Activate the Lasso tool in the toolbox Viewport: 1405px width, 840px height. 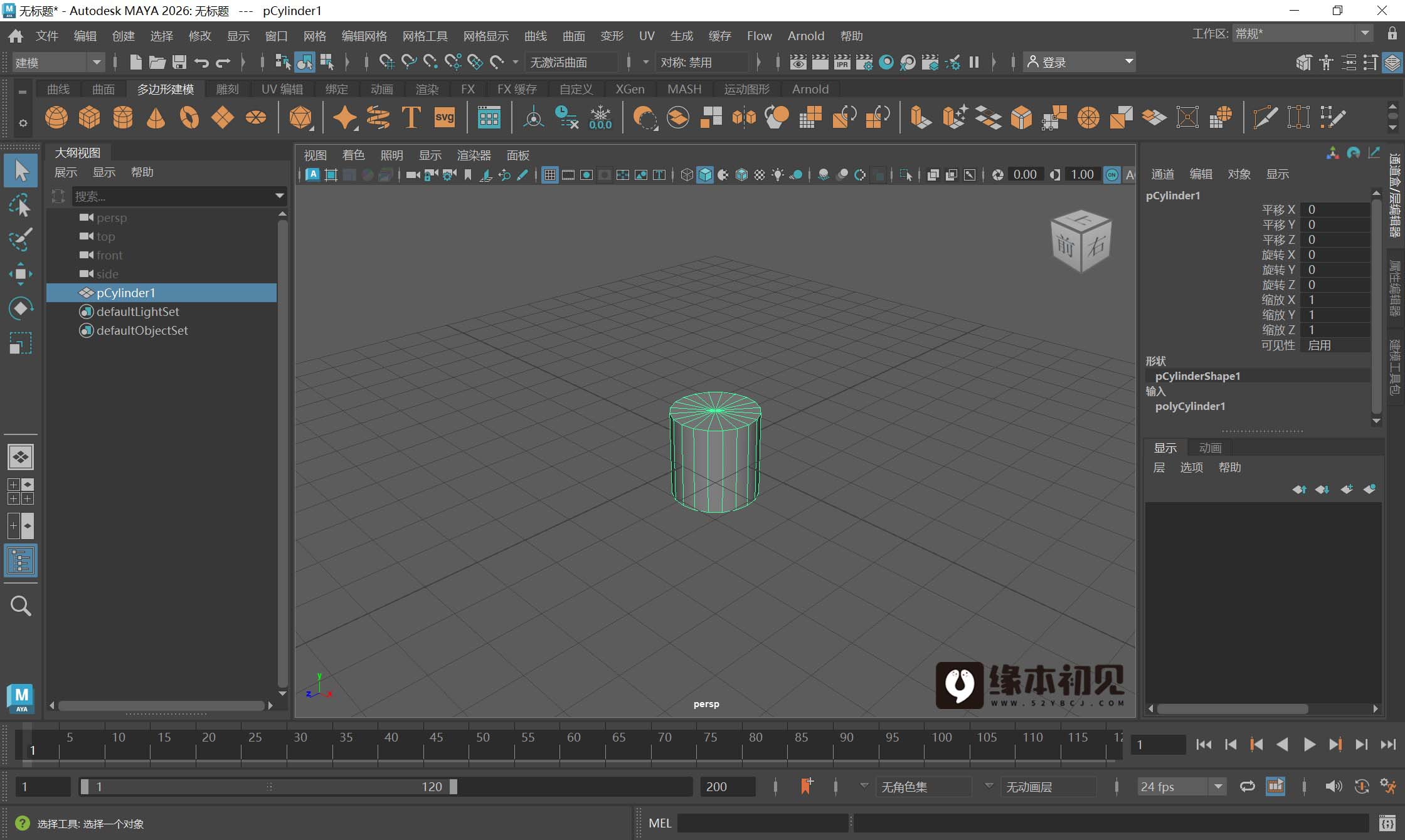pyautogui.click(x=21, y=206)
